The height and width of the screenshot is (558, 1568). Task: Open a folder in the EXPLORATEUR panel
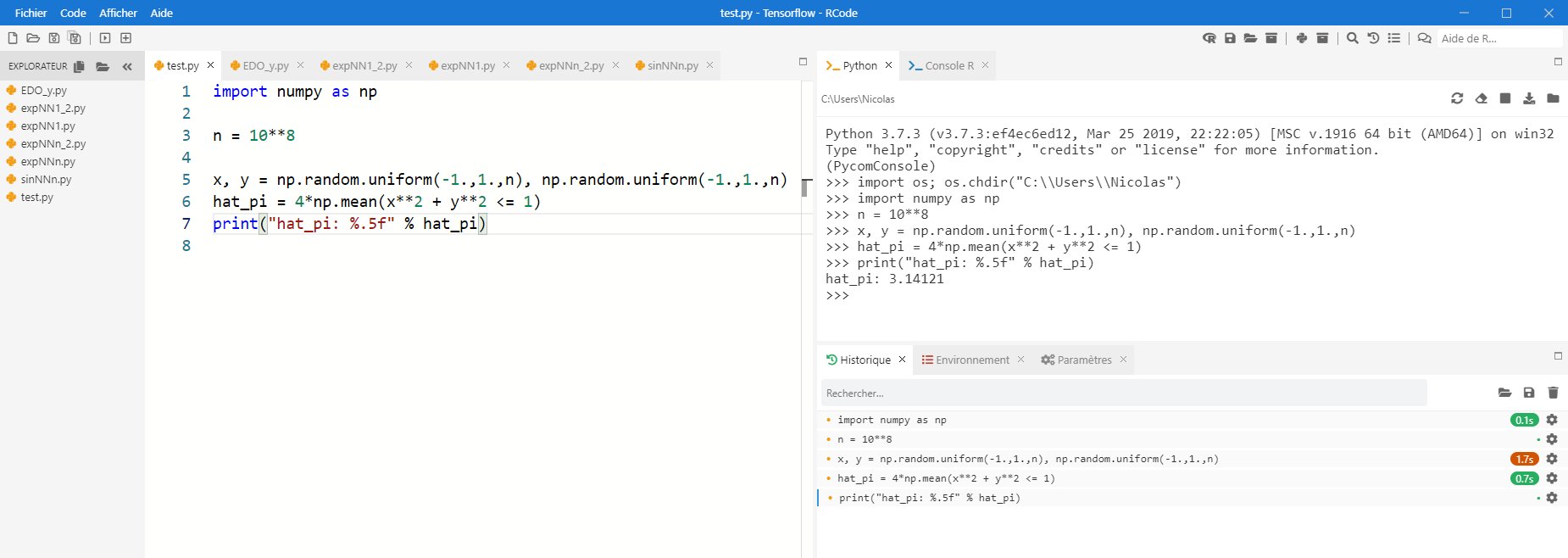(x=103, y=66)
